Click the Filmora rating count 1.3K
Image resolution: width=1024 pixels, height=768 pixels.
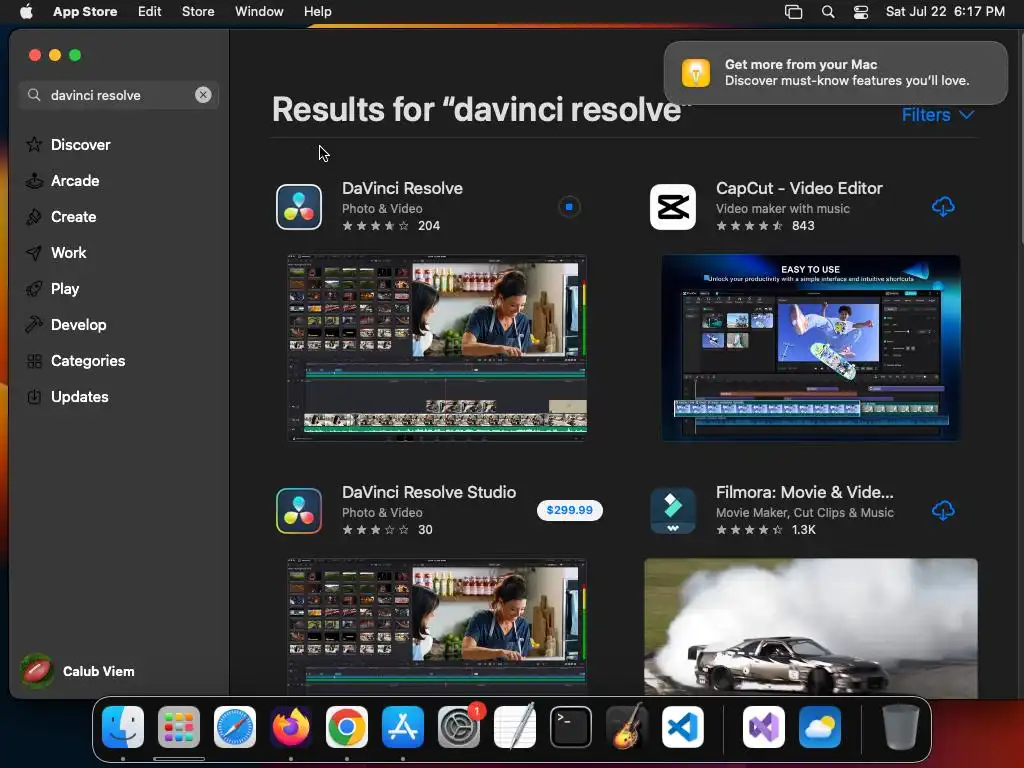point(803,530)
